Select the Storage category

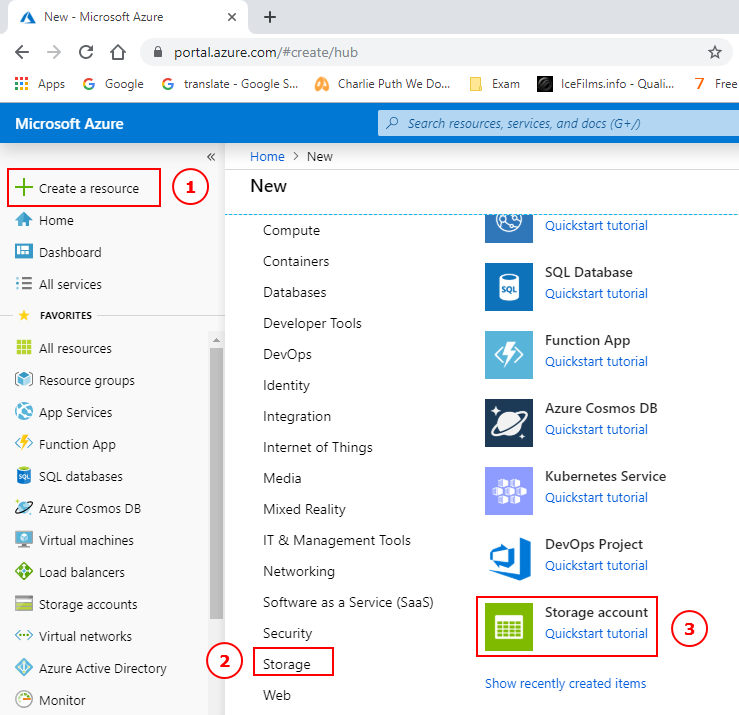click(x=287, y=664)
